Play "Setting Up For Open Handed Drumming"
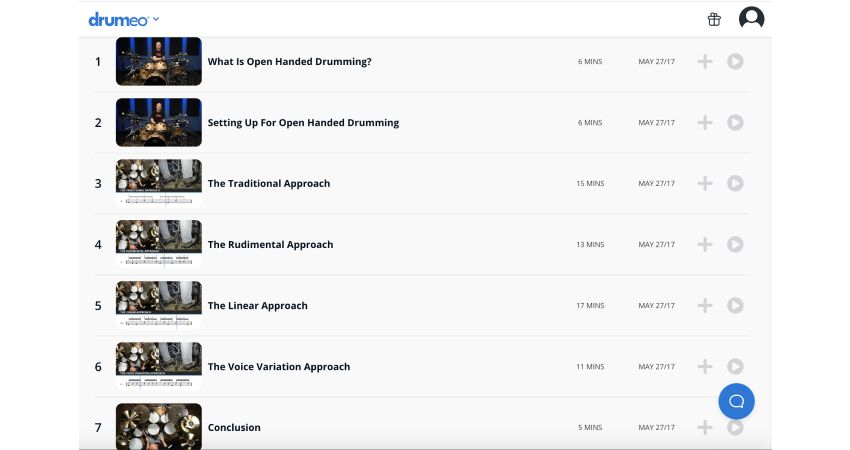 (735, 123)
